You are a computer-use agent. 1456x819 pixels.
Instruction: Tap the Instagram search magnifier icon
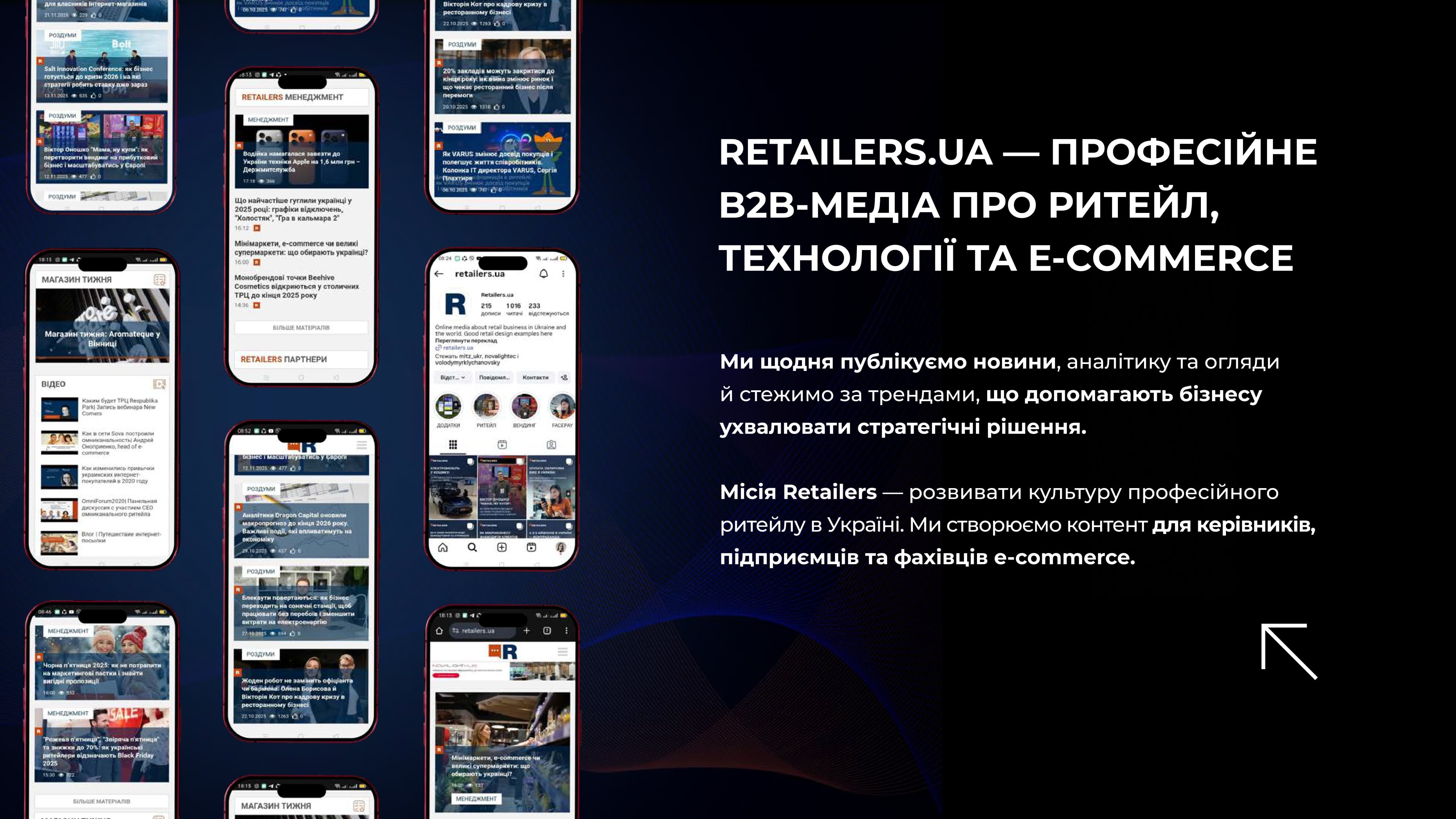pos(472,547)
